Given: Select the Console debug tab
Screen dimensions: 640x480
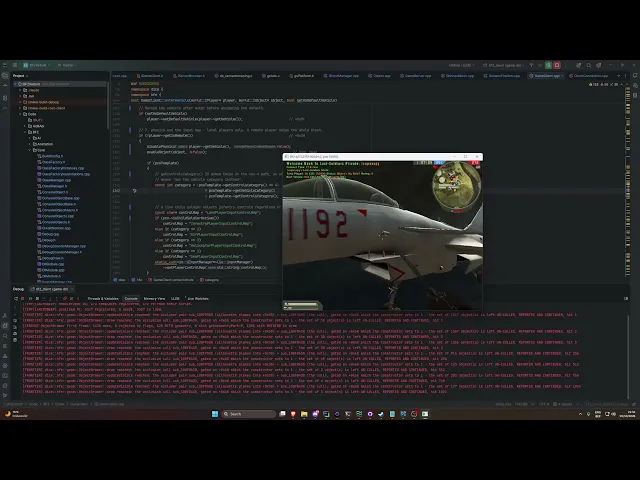Looking at the screenshot, I should (131, 299).
